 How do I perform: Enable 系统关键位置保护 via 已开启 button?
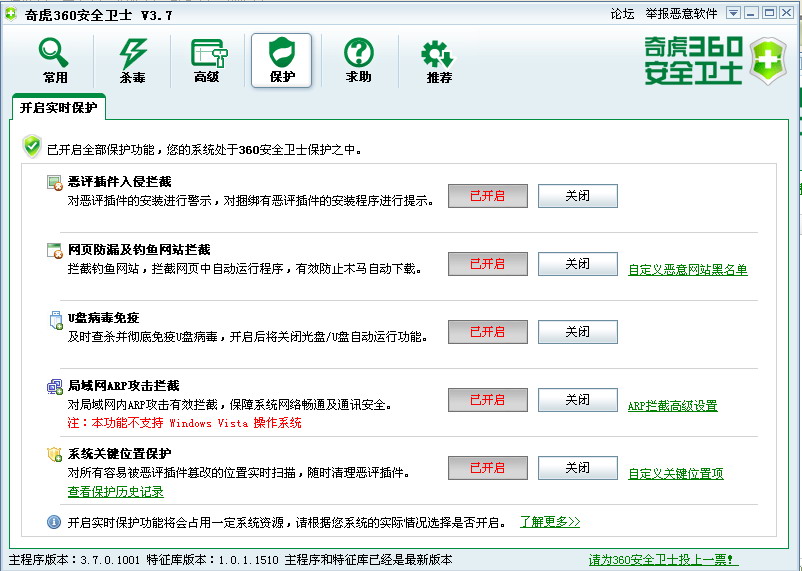[487, 468]
